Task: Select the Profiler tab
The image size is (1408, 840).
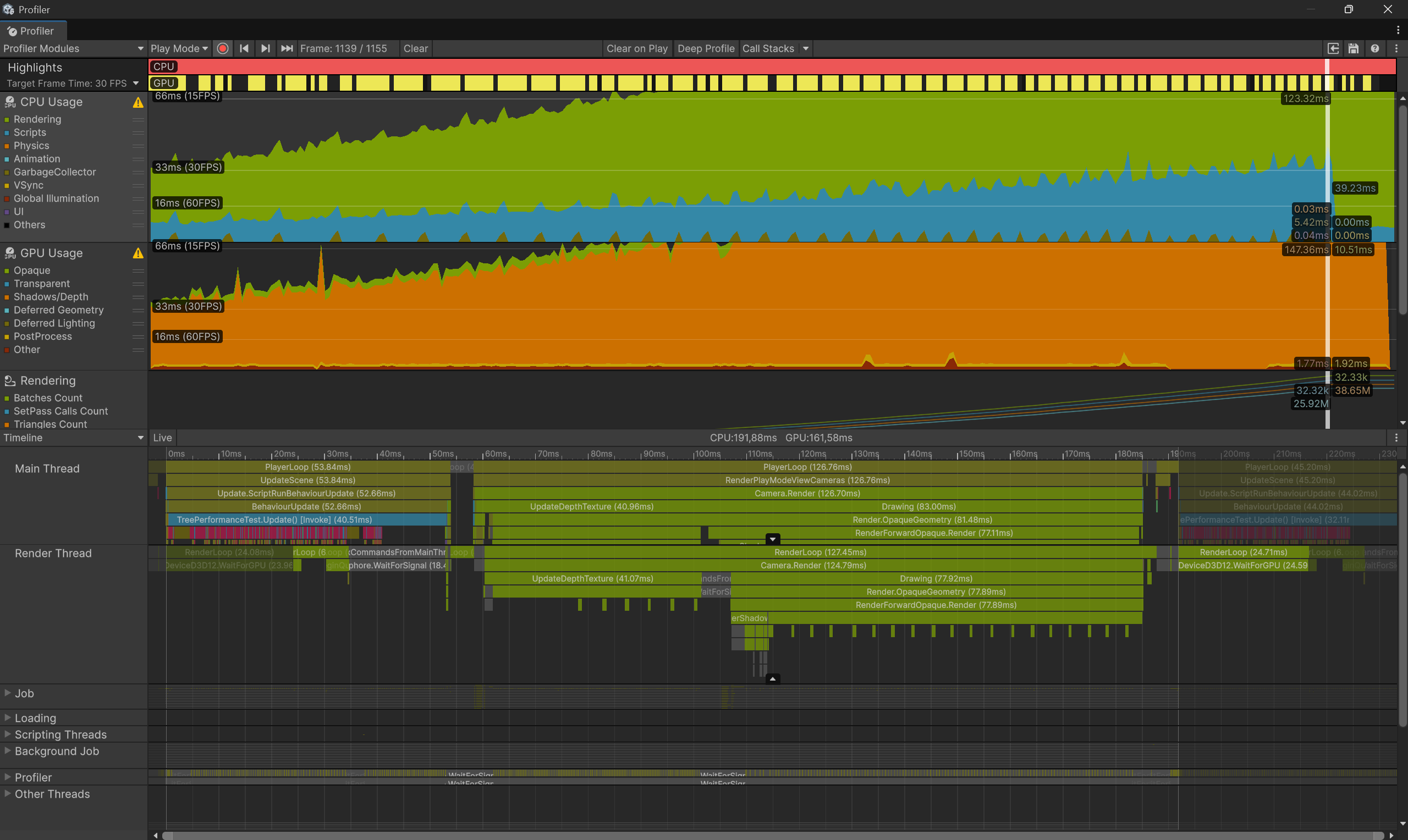Action: click(x=33, y=31)
